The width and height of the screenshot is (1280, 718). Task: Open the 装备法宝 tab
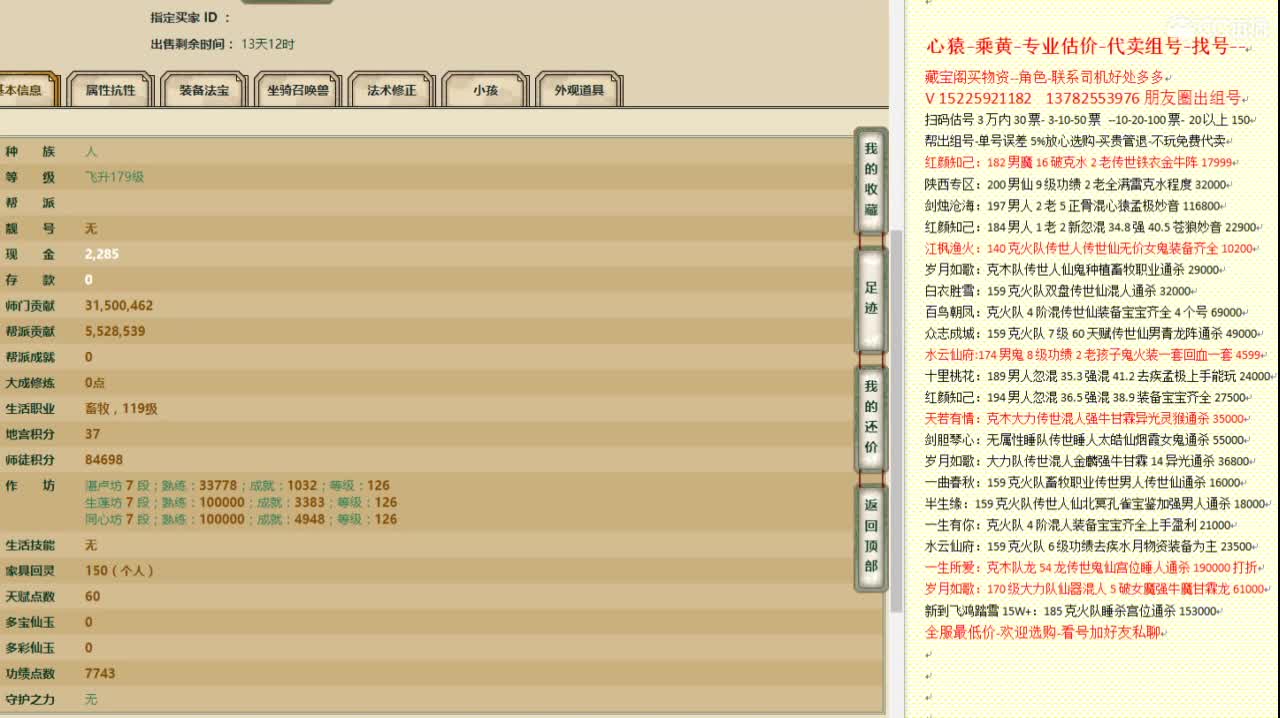pos(204,90)
